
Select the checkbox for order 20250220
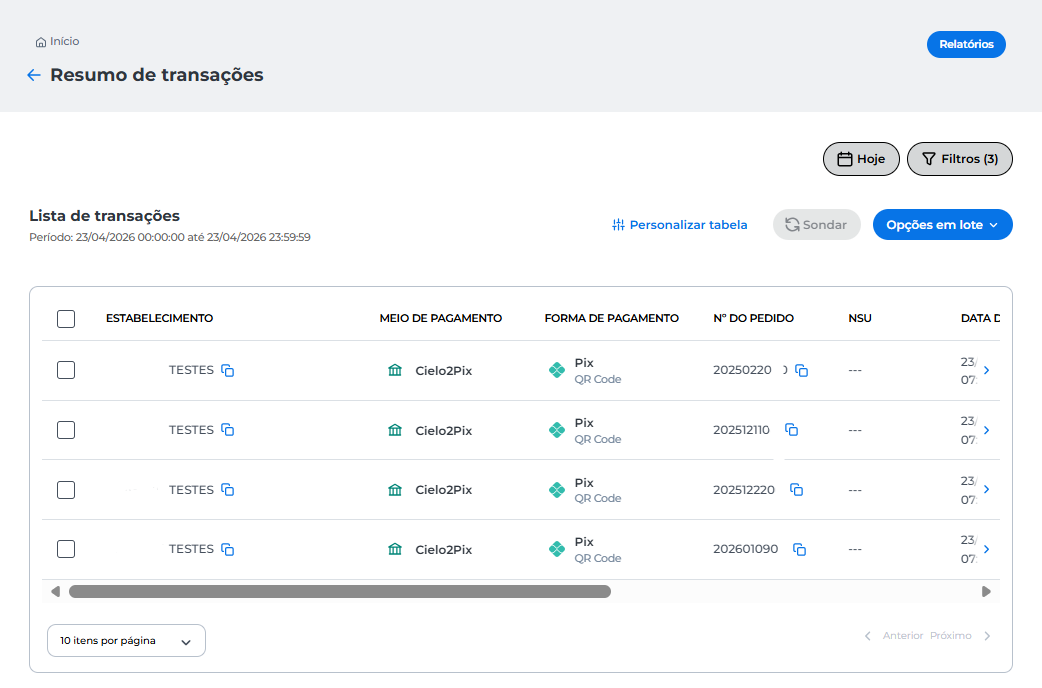click(66, 370)
